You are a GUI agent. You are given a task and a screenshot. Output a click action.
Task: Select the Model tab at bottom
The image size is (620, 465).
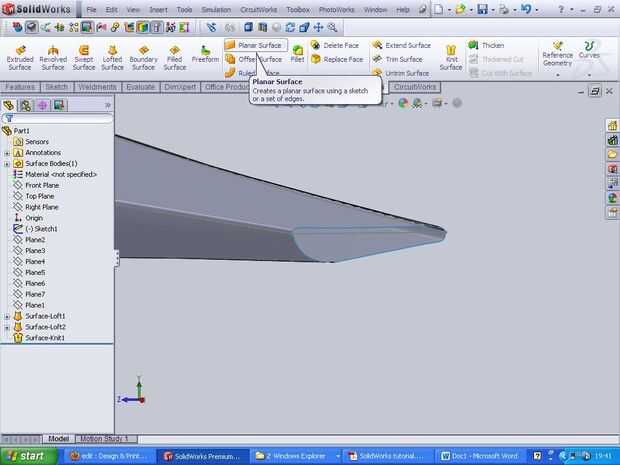coord(59,439)
